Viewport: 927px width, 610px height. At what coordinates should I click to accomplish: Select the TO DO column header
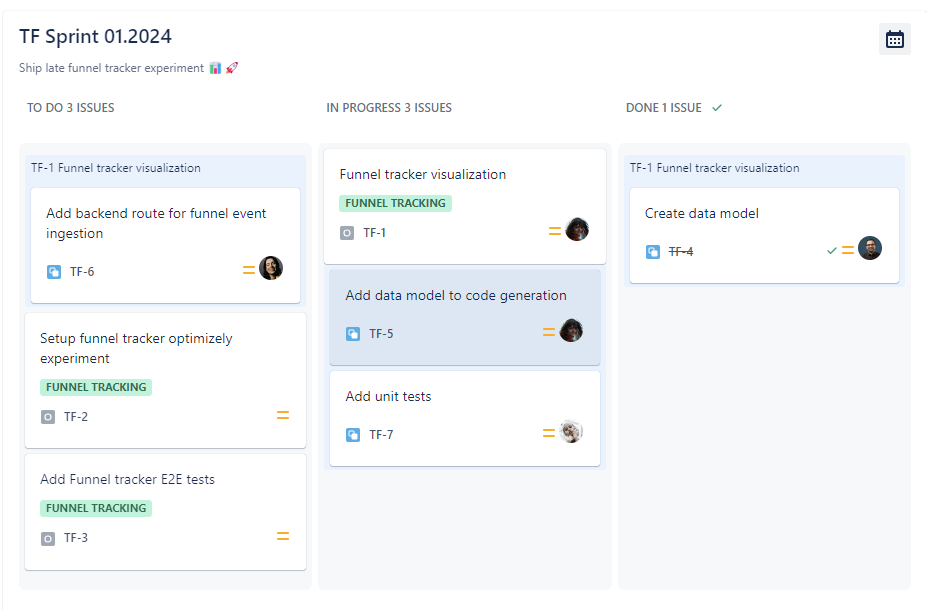[x=70, y=108]
